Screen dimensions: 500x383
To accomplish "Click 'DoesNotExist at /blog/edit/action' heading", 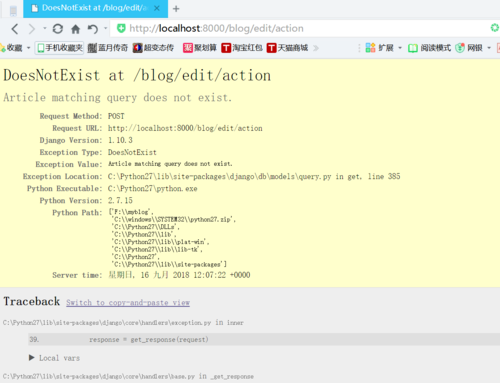I will pyautogui.click(x=137, y=76).
